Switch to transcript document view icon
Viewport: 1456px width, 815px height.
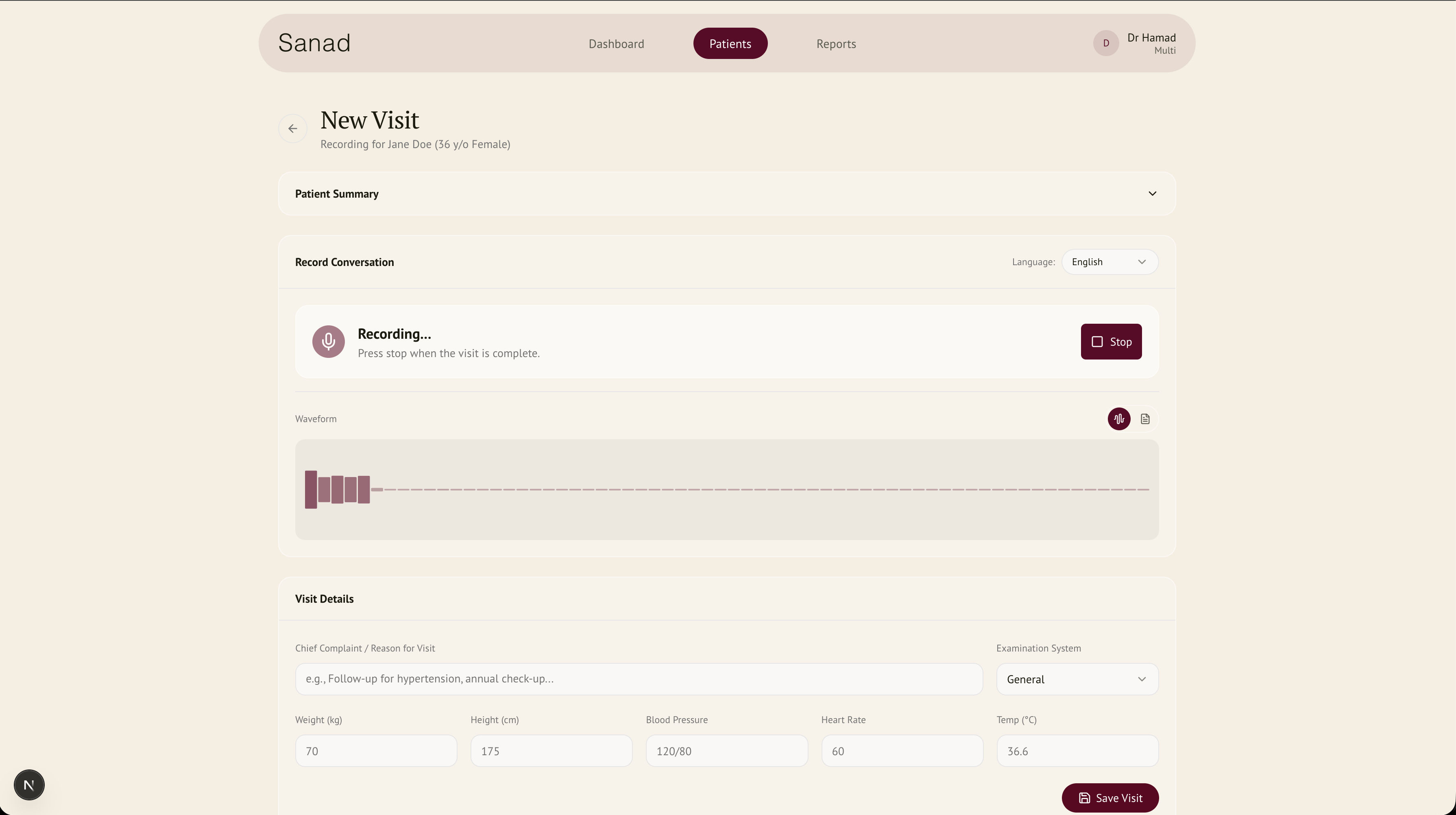[1144, 419]
